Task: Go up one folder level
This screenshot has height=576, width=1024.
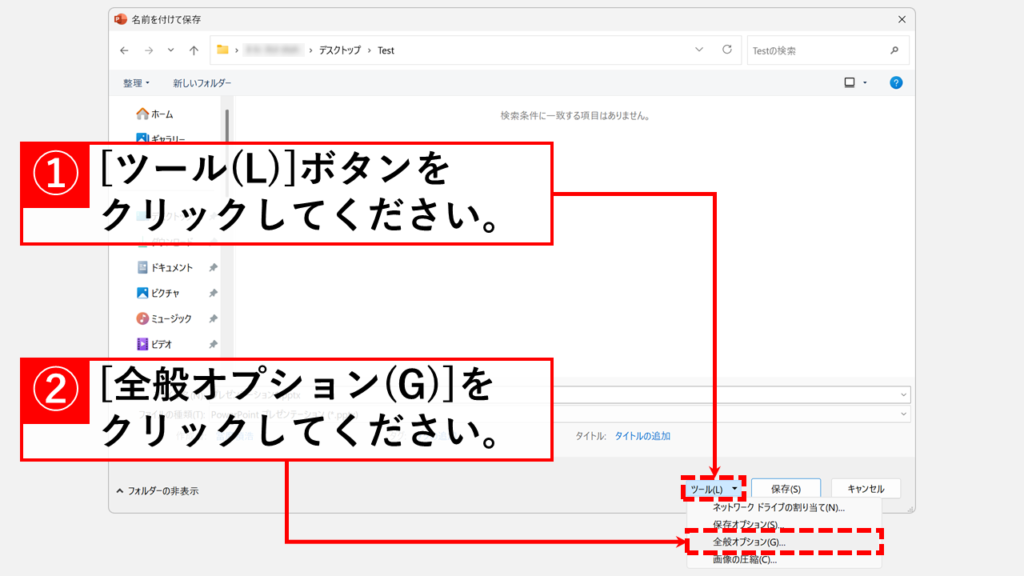Action: [194, 50]
